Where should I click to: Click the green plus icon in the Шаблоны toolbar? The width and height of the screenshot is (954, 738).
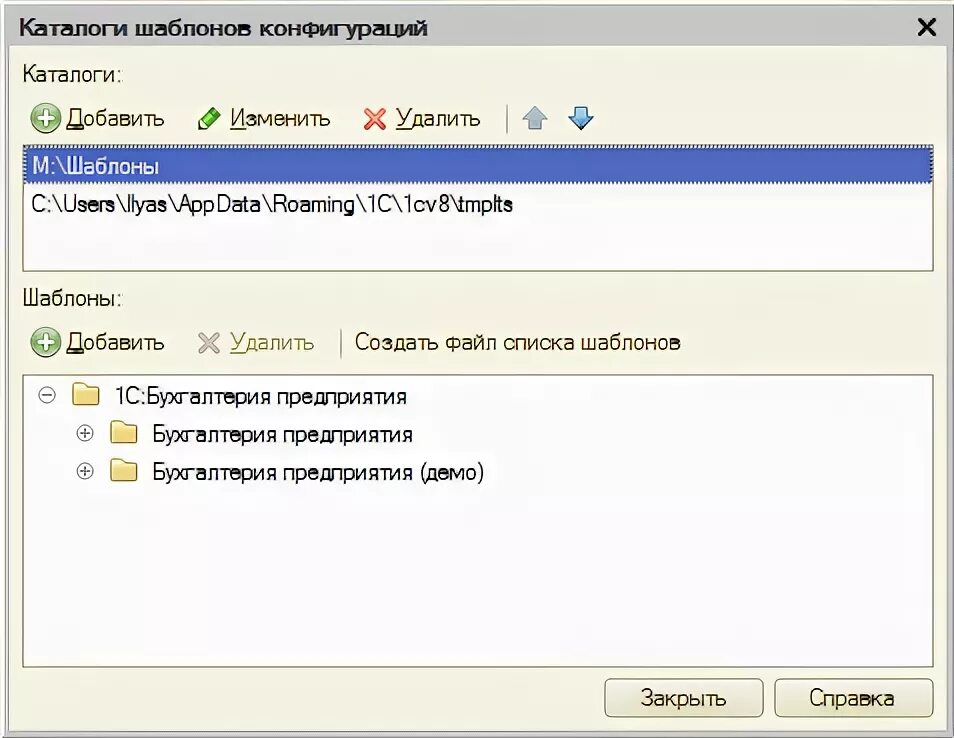[x=46, y=342]
